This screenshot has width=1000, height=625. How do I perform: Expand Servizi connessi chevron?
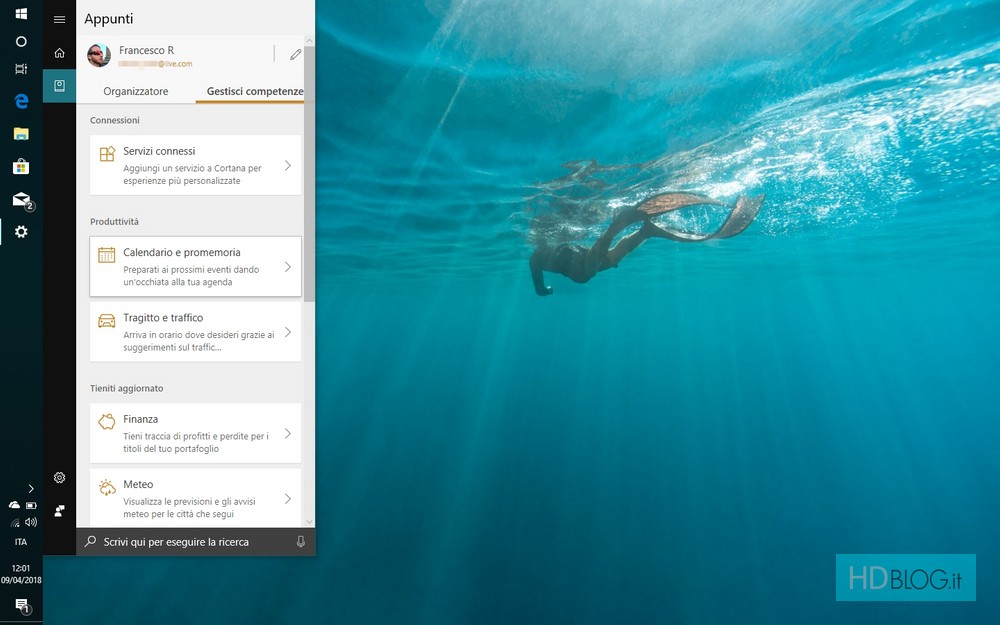(288, 165)
